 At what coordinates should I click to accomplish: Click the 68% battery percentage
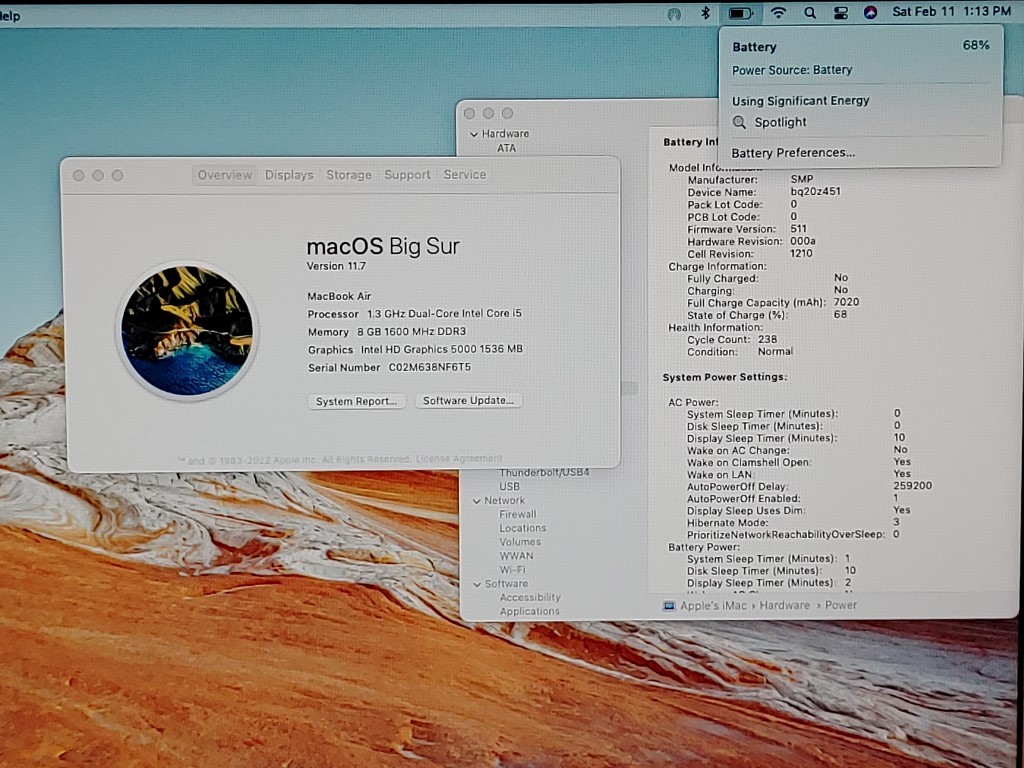pos(976,45)
